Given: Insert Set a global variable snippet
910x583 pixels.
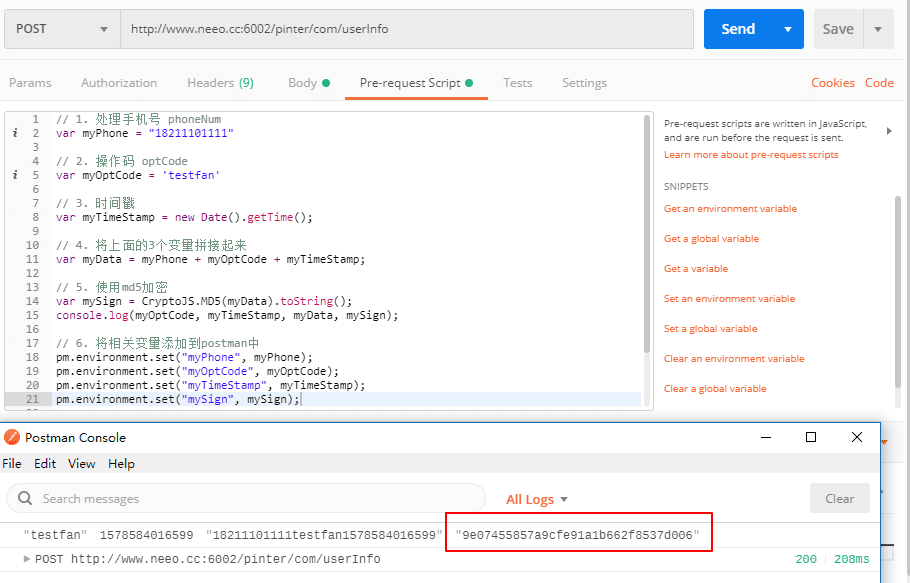Looking at the screenshot, I should pyautogui.click(x=710, y=329).
